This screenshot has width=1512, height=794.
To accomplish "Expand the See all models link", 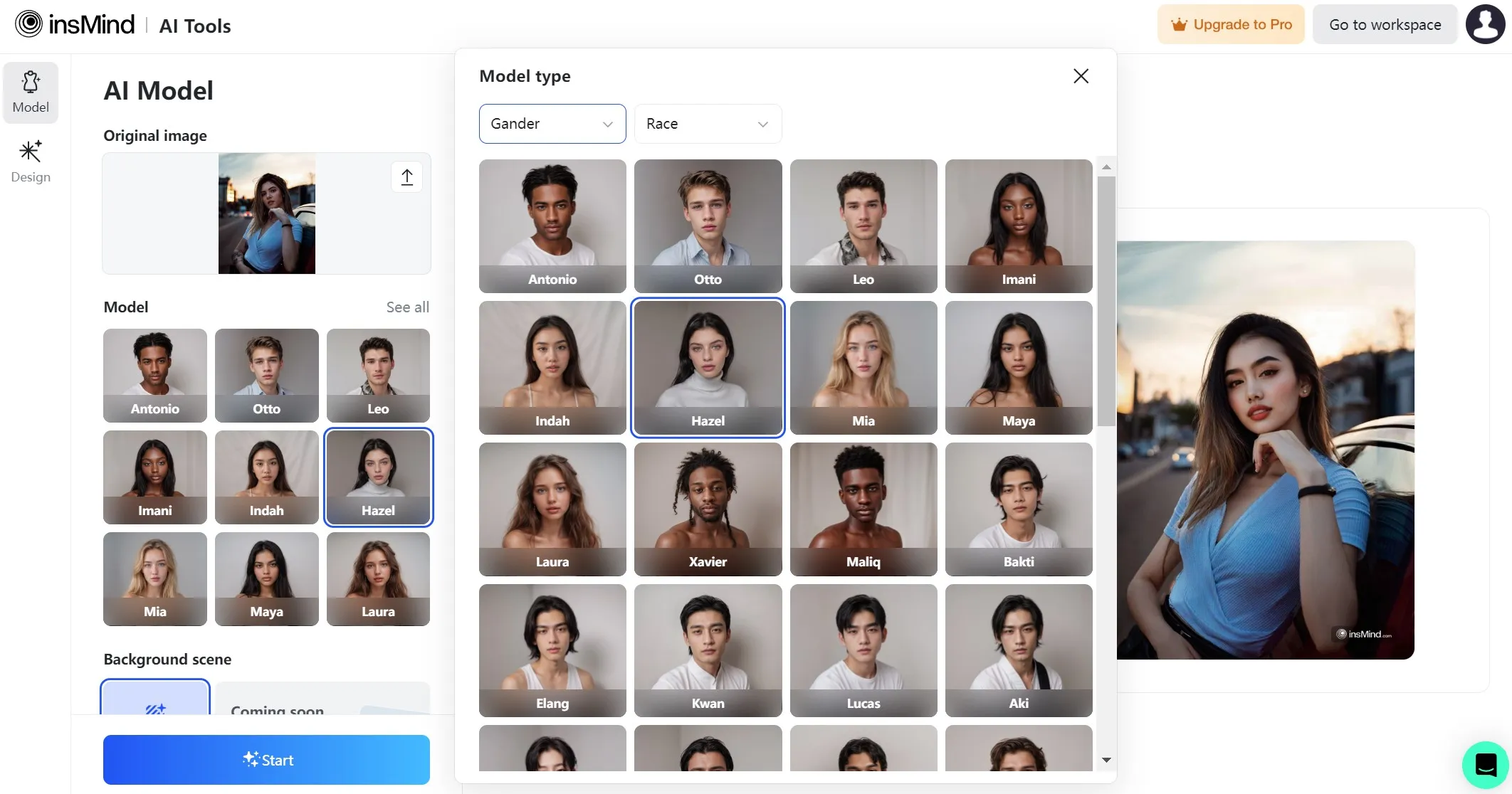I will click(x=407, y=307).
